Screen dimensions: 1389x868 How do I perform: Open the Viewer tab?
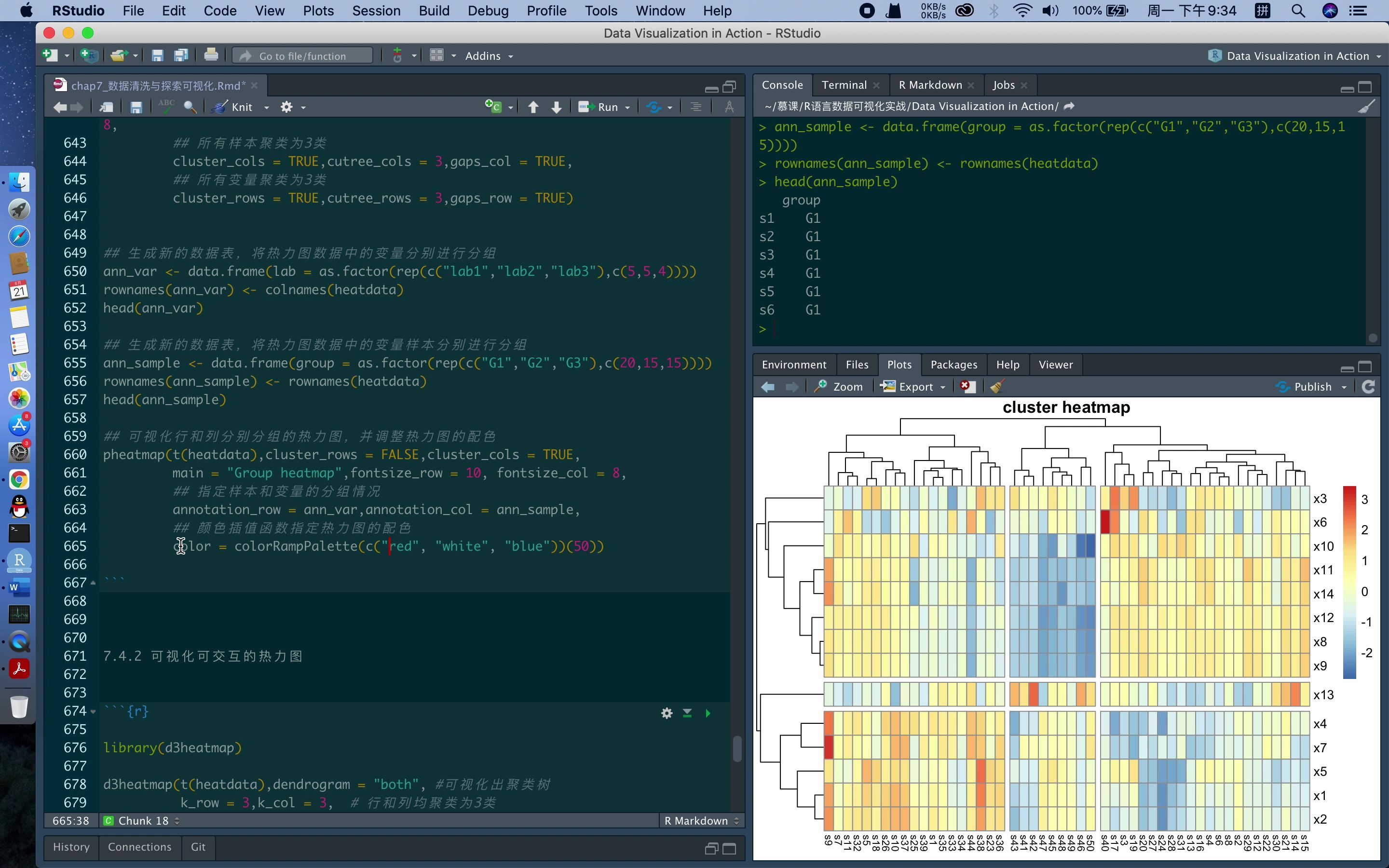tap(1056, 365)
